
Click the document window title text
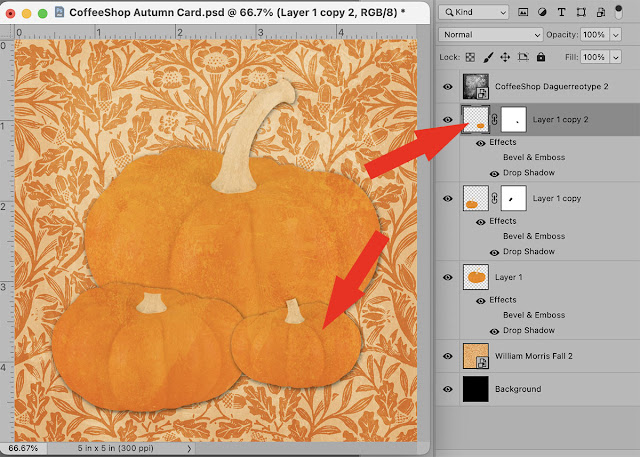tap(237, 12)
